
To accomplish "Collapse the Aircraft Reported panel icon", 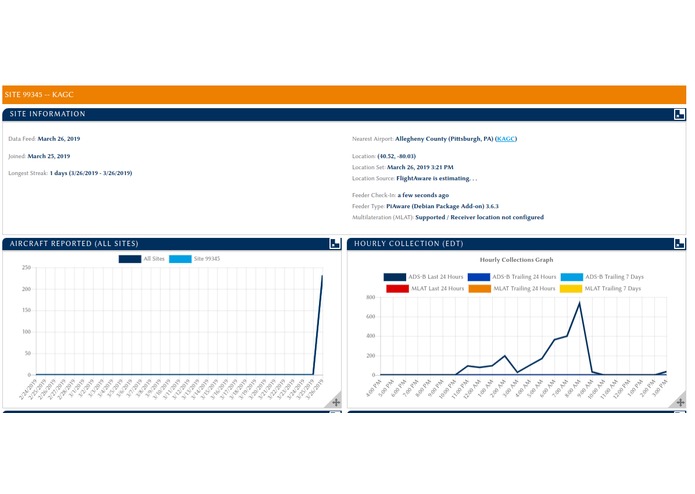I will [x=335, y=244].
